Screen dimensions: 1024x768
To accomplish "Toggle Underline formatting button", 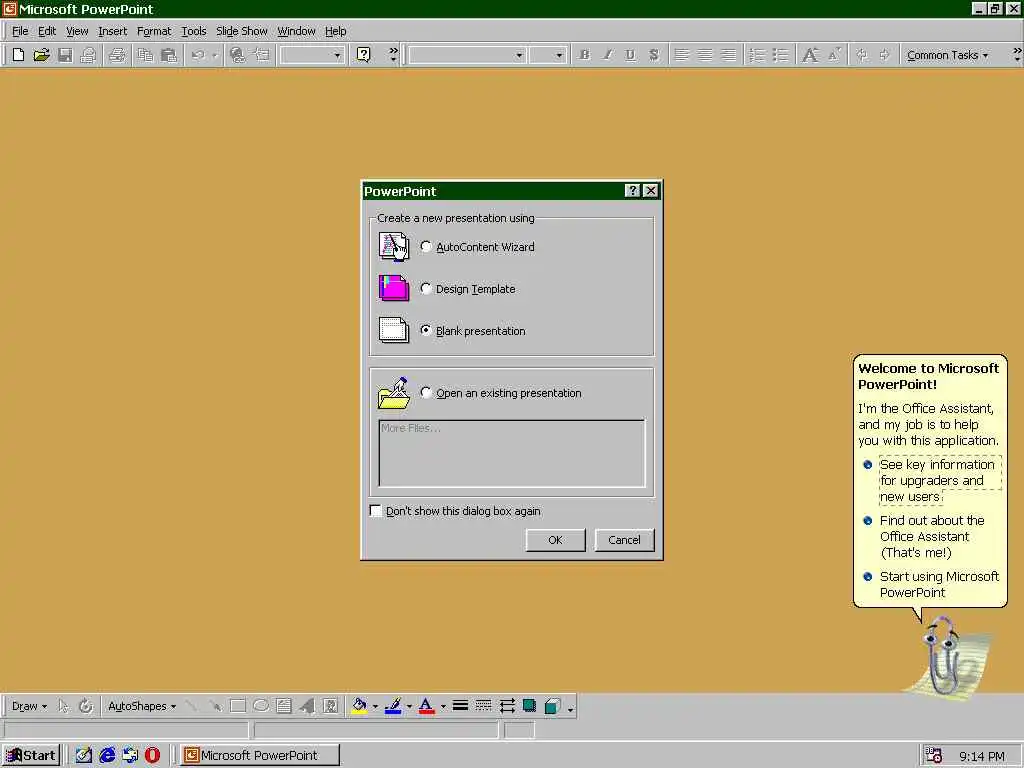I will click(630, 55).
